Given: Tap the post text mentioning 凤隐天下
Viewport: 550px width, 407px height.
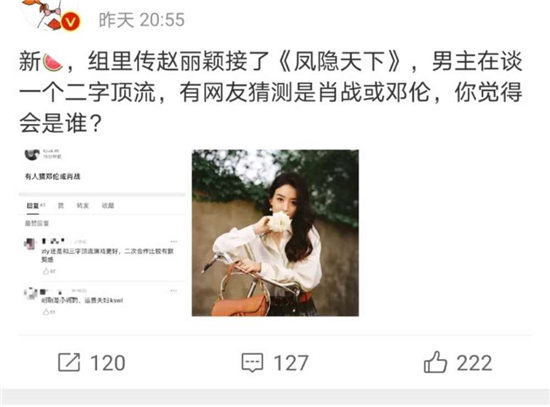Looking at the screenshot, I should [x=271, y=92].
